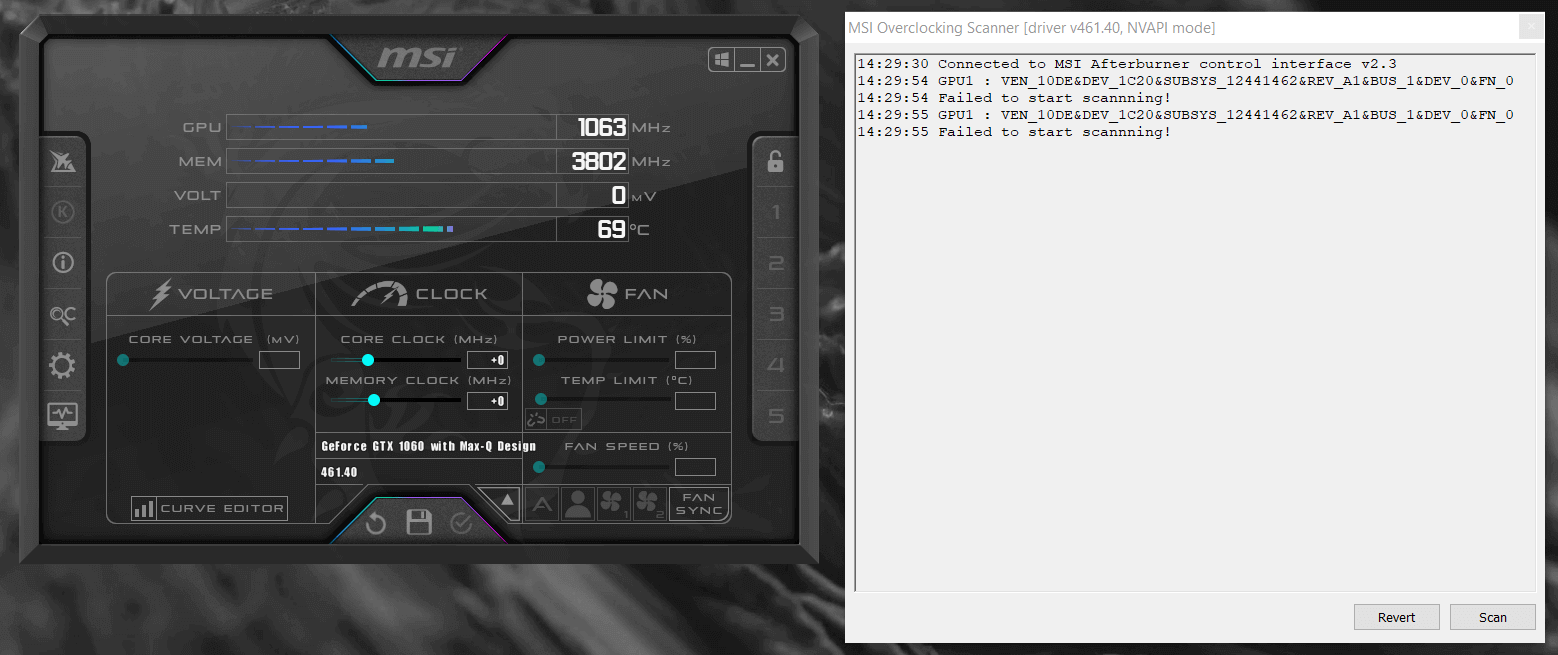The height and width of the screenshot is (655, 1558).
Task: Close the MSI Afterburner window
Action: tap(773, 60)
